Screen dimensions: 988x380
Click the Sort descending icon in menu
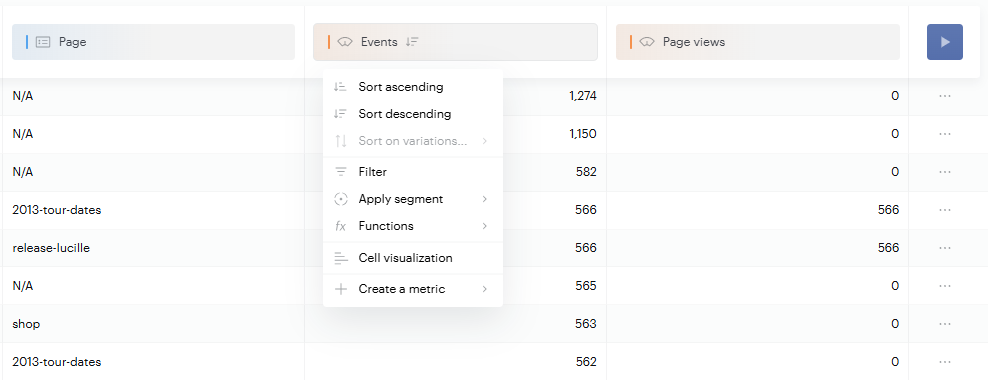pos(340,114)
